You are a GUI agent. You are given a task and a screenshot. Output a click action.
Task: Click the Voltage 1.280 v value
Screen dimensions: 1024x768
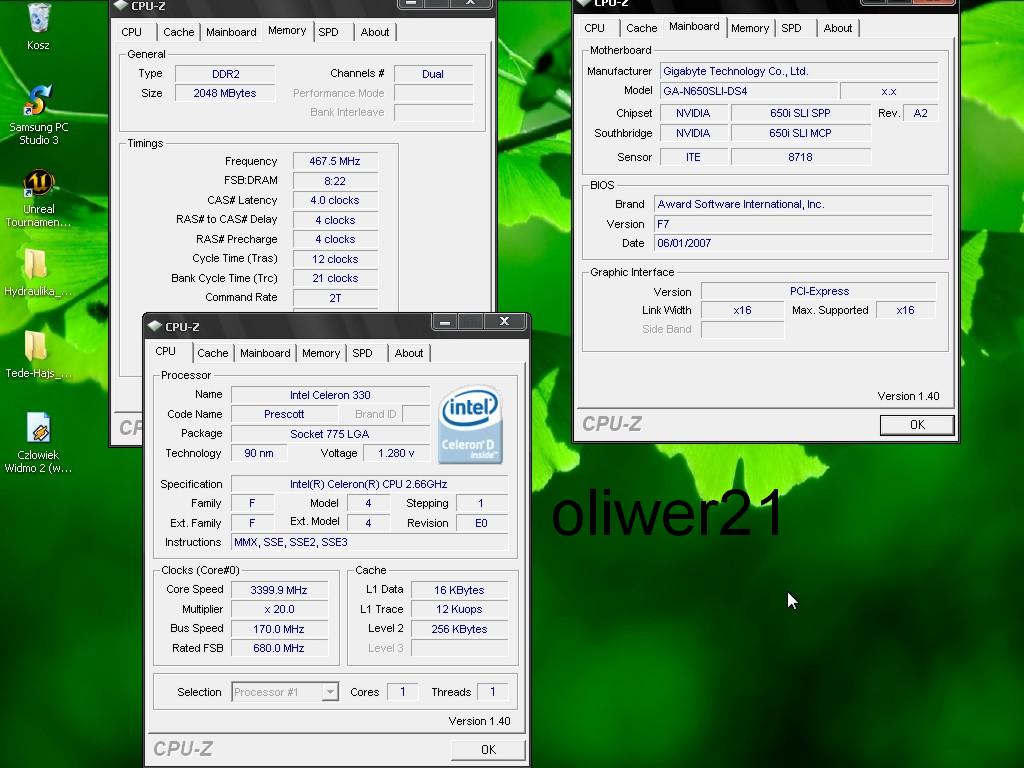396,453
